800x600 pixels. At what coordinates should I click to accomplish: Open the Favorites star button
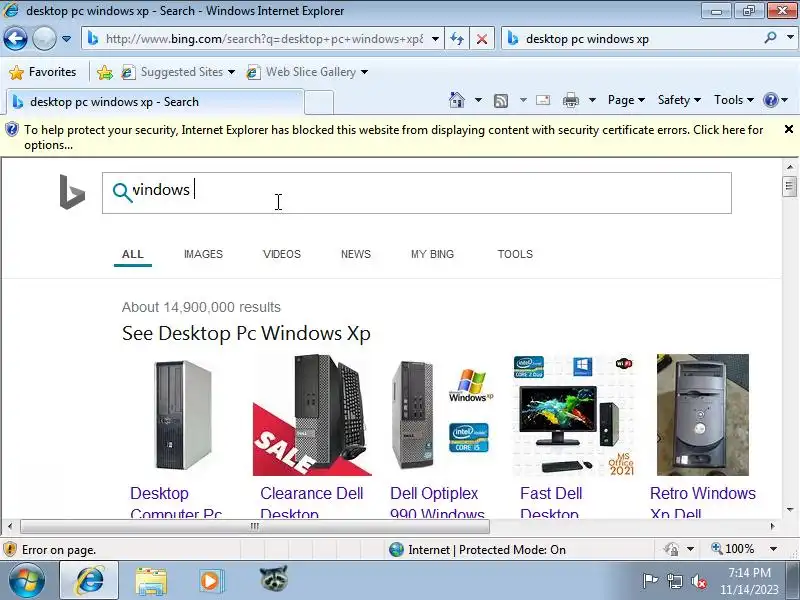pos(43,72)
